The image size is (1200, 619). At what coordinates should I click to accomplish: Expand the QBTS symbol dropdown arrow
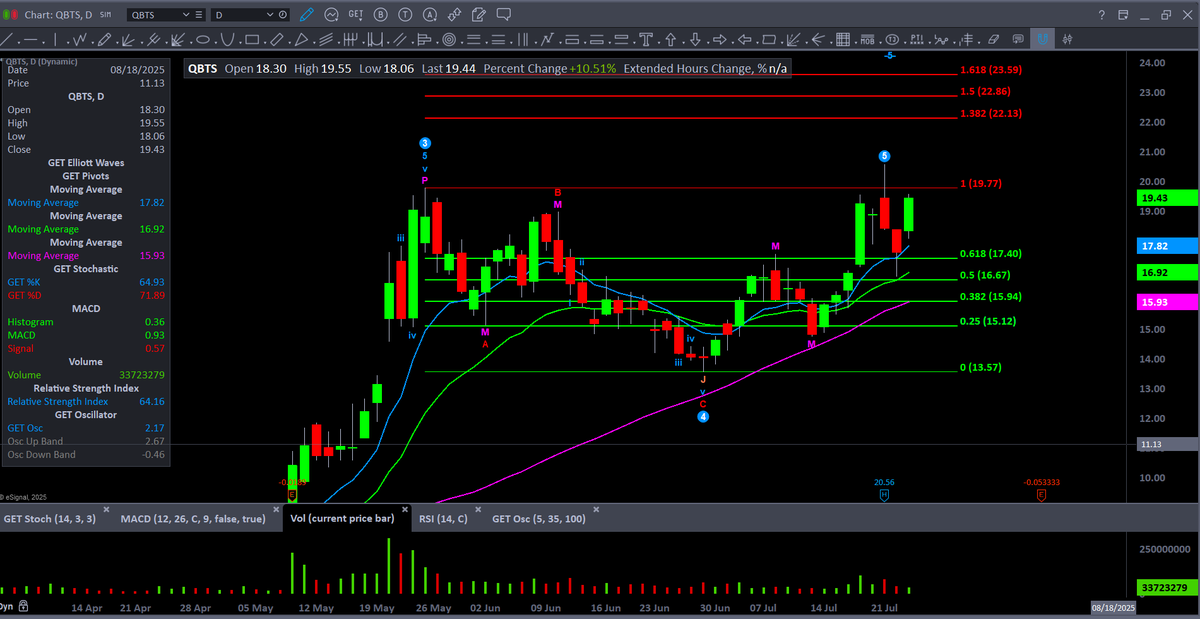[x=186, y=15]
